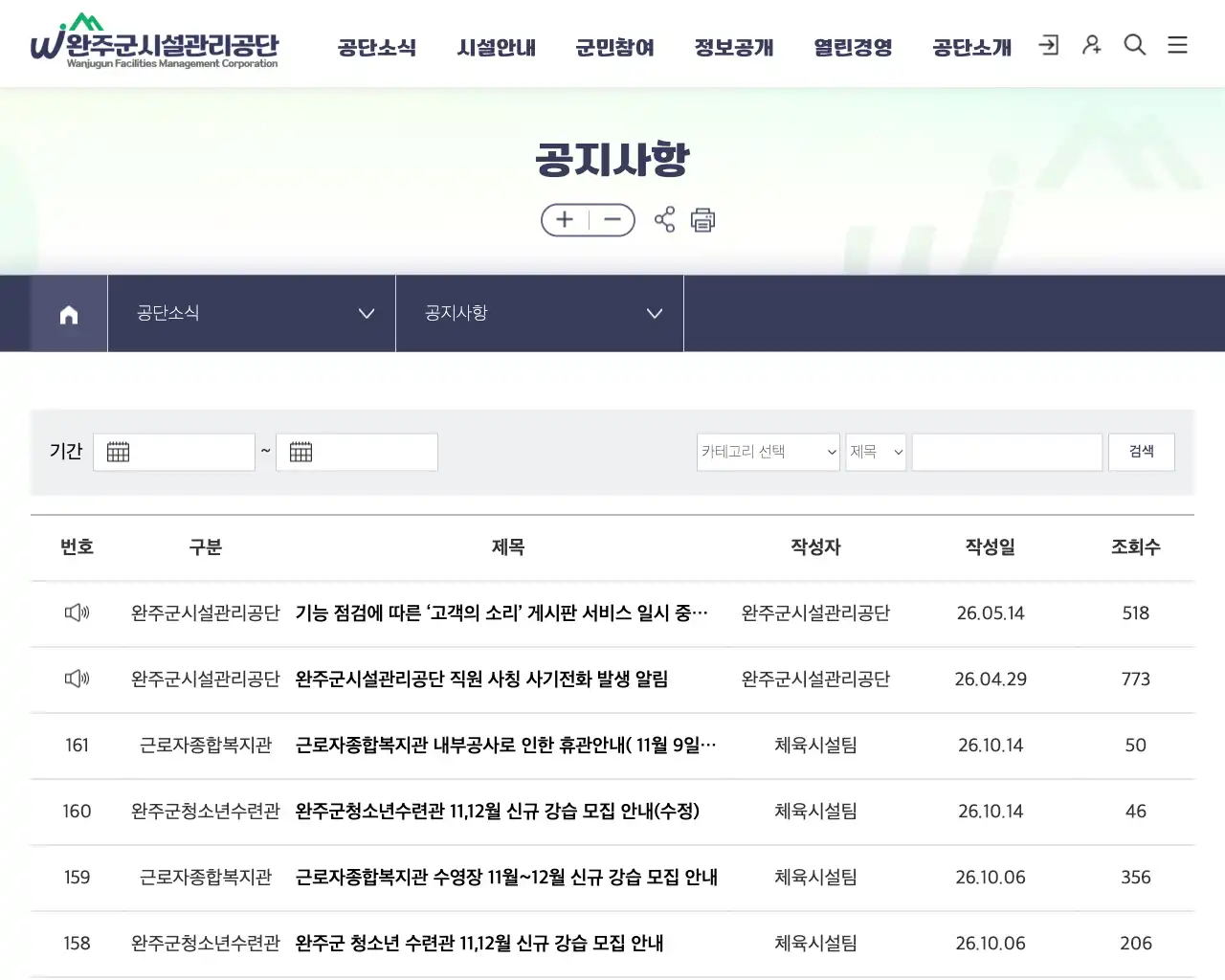1225x980 pixels.
Task: Open 열린경영 top menu
Action: tap(854, 47)
